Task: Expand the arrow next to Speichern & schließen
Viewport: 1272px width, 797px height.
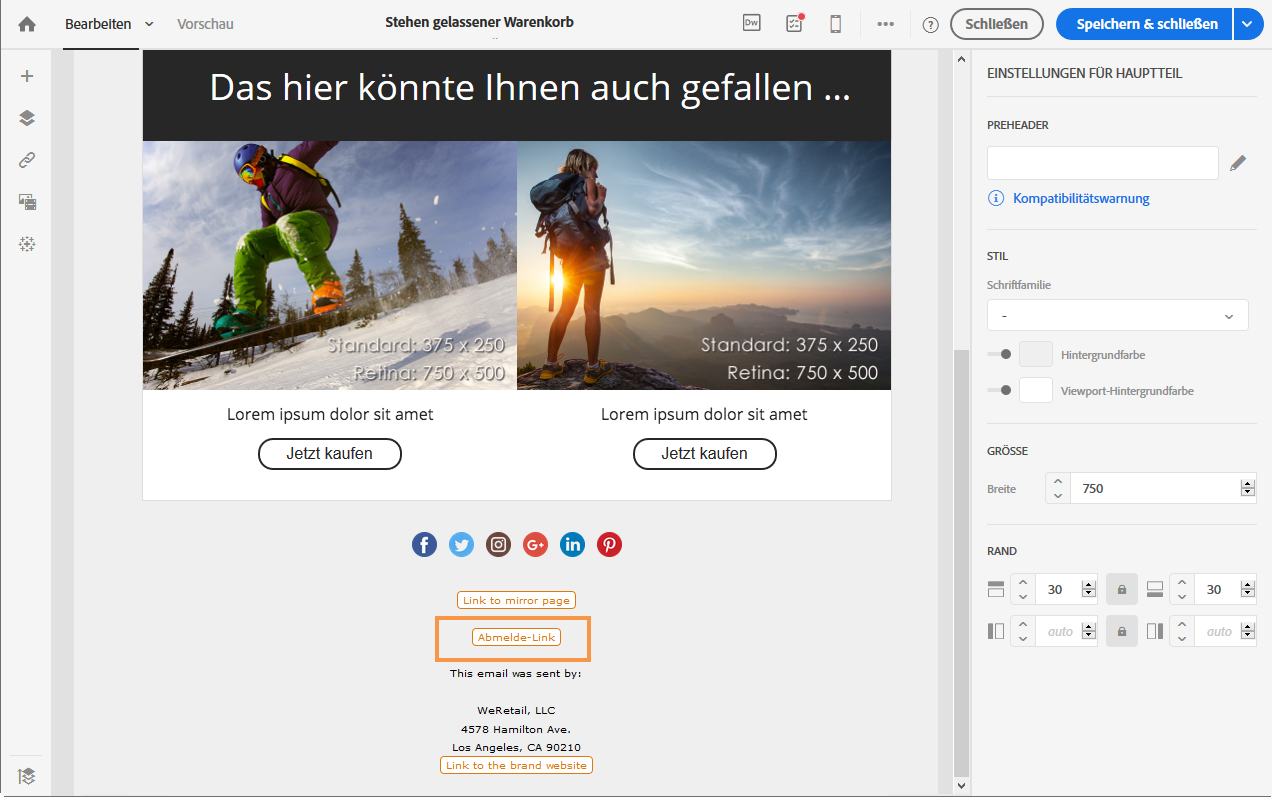Action: pos(1248,24)
